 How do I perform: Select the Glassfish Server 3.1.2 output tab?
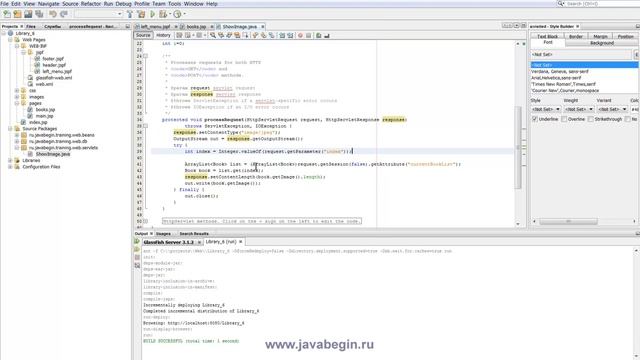click(x=168, y=242)
